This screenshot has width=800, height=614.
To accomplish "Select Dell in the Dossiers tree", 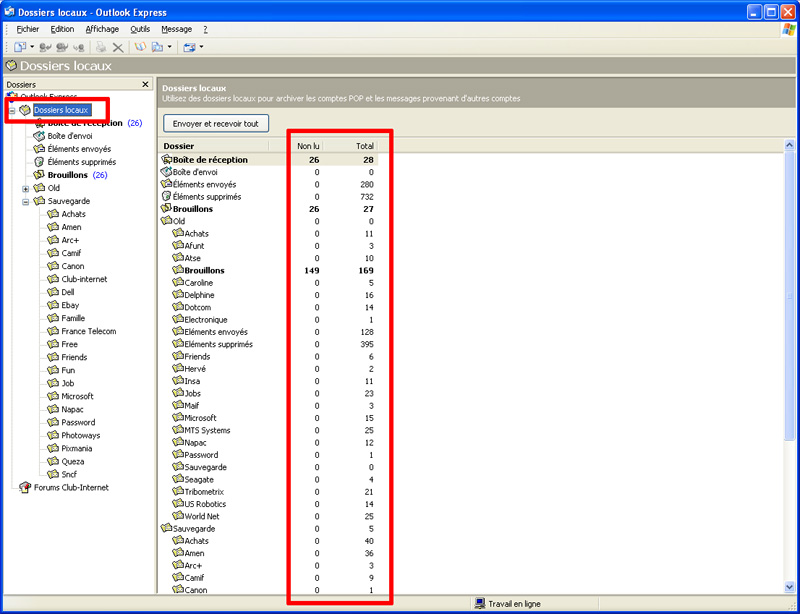I will coord(68,292).
